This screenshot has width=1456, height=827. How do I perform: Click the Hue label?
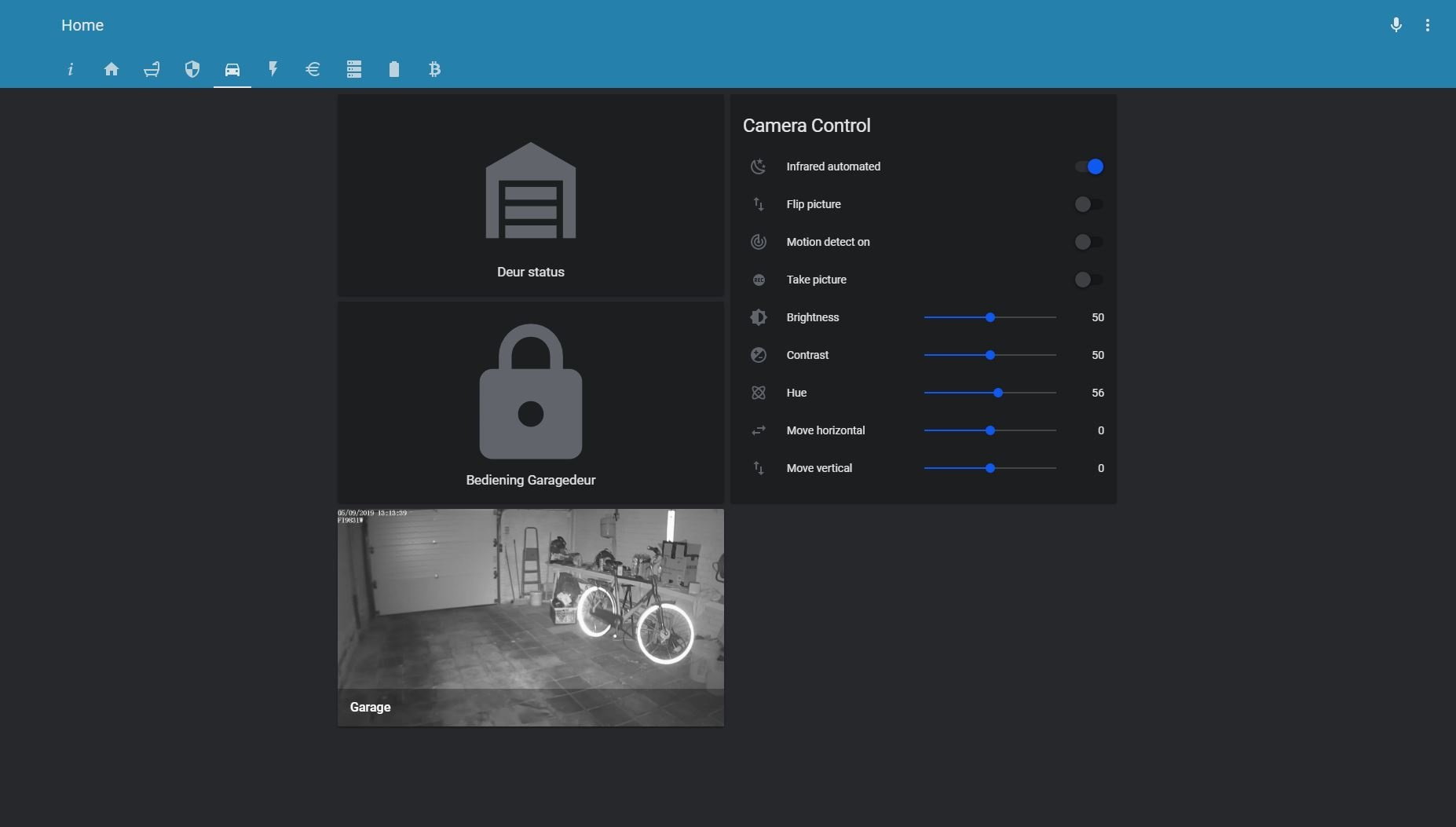click(796, 393)
